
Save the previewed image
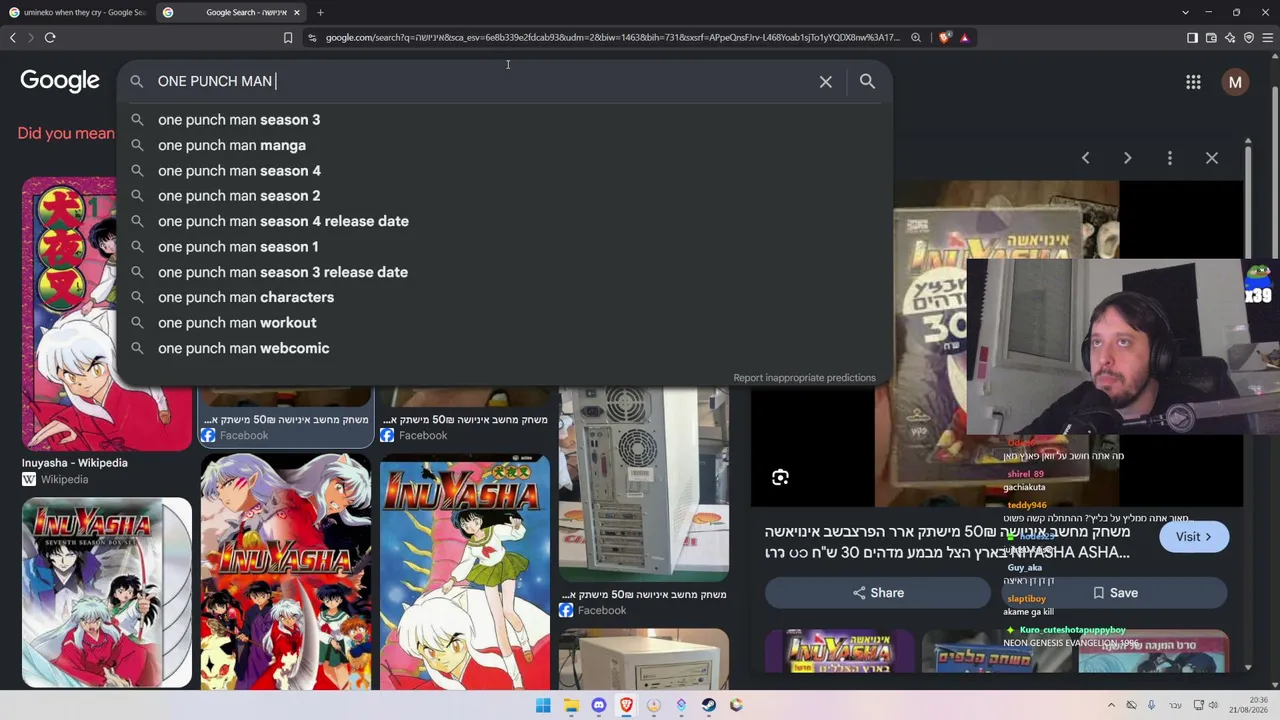click(1115, 593)
